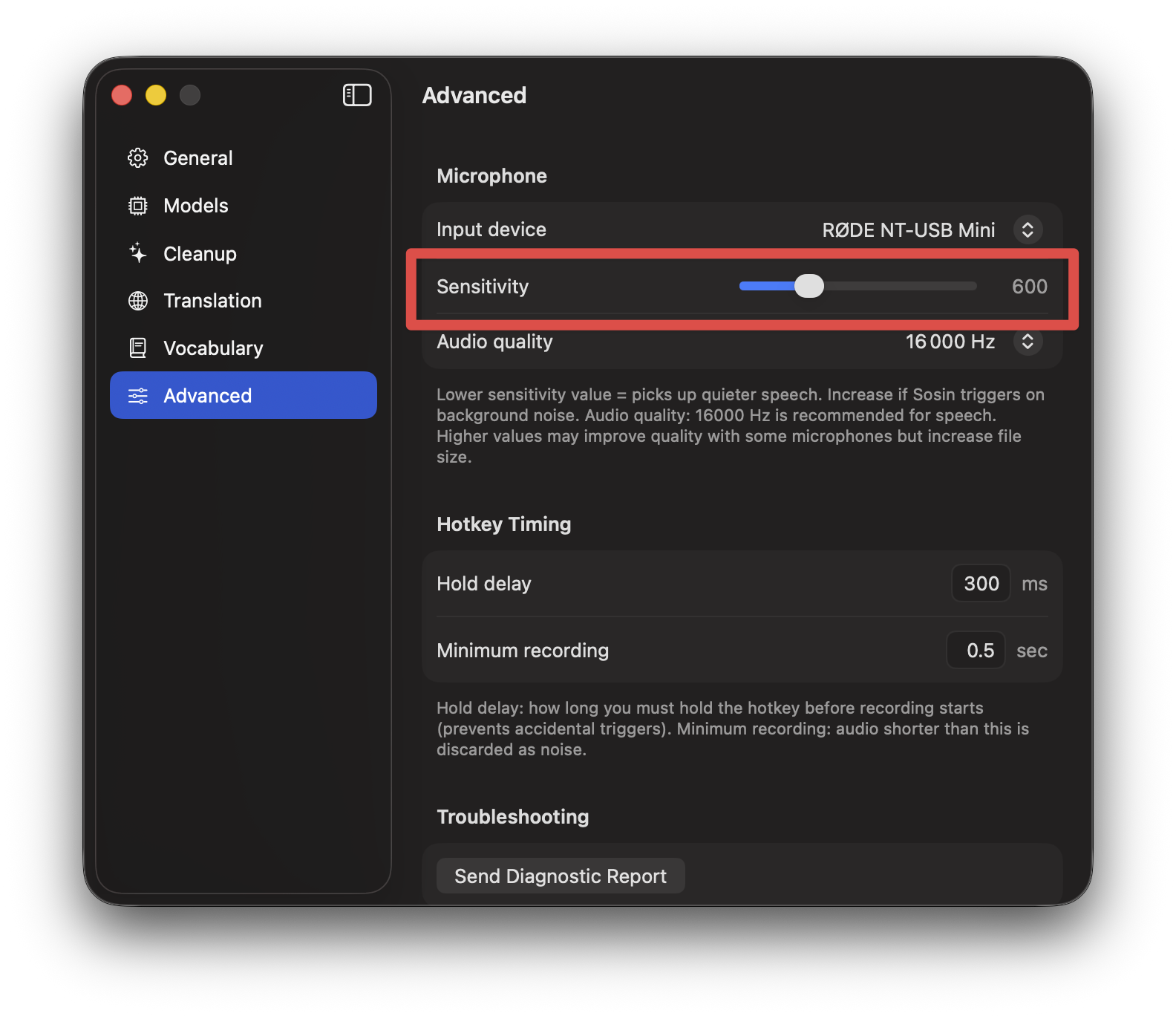1176x1016 pixels.
Task: Toggle the sidebar visibility icon
Action: click(357, 95)
